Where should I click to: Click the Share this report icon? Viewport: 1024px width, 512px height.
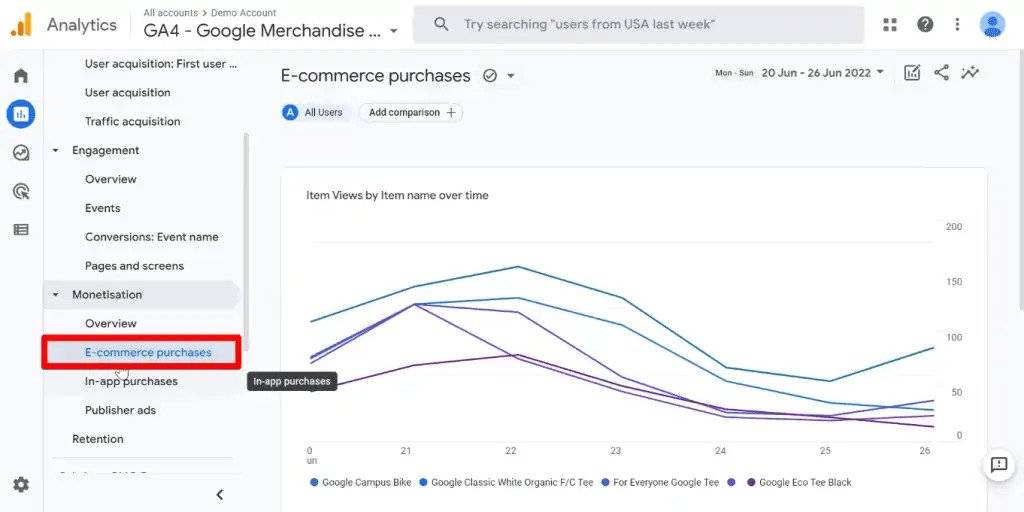click(941, 72)
